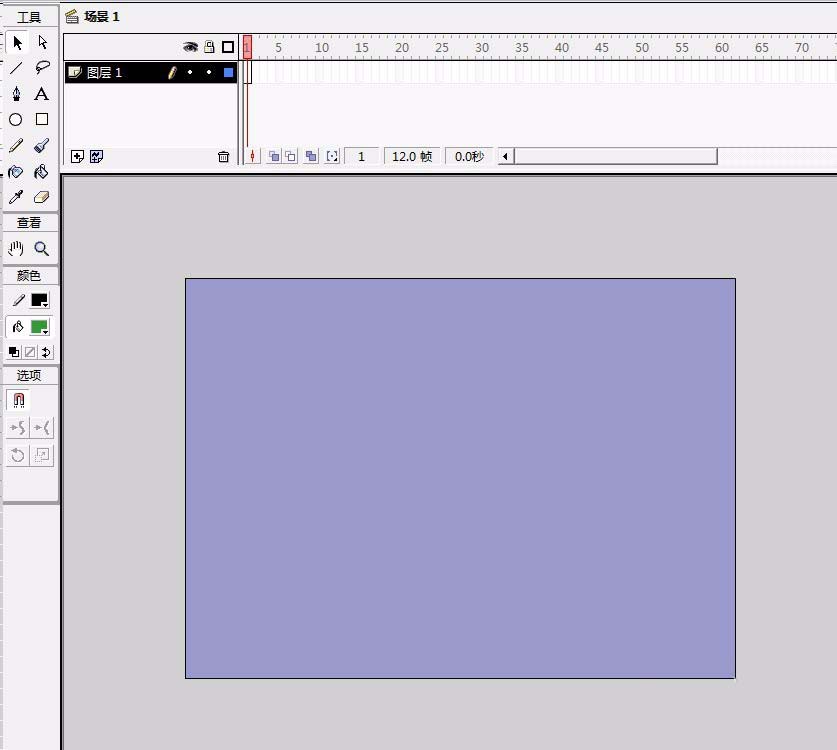Viewport: 837px width, 750px height.
Task: Click the timeline horizontal scrollbar thumb
Action: coord(615,156)
